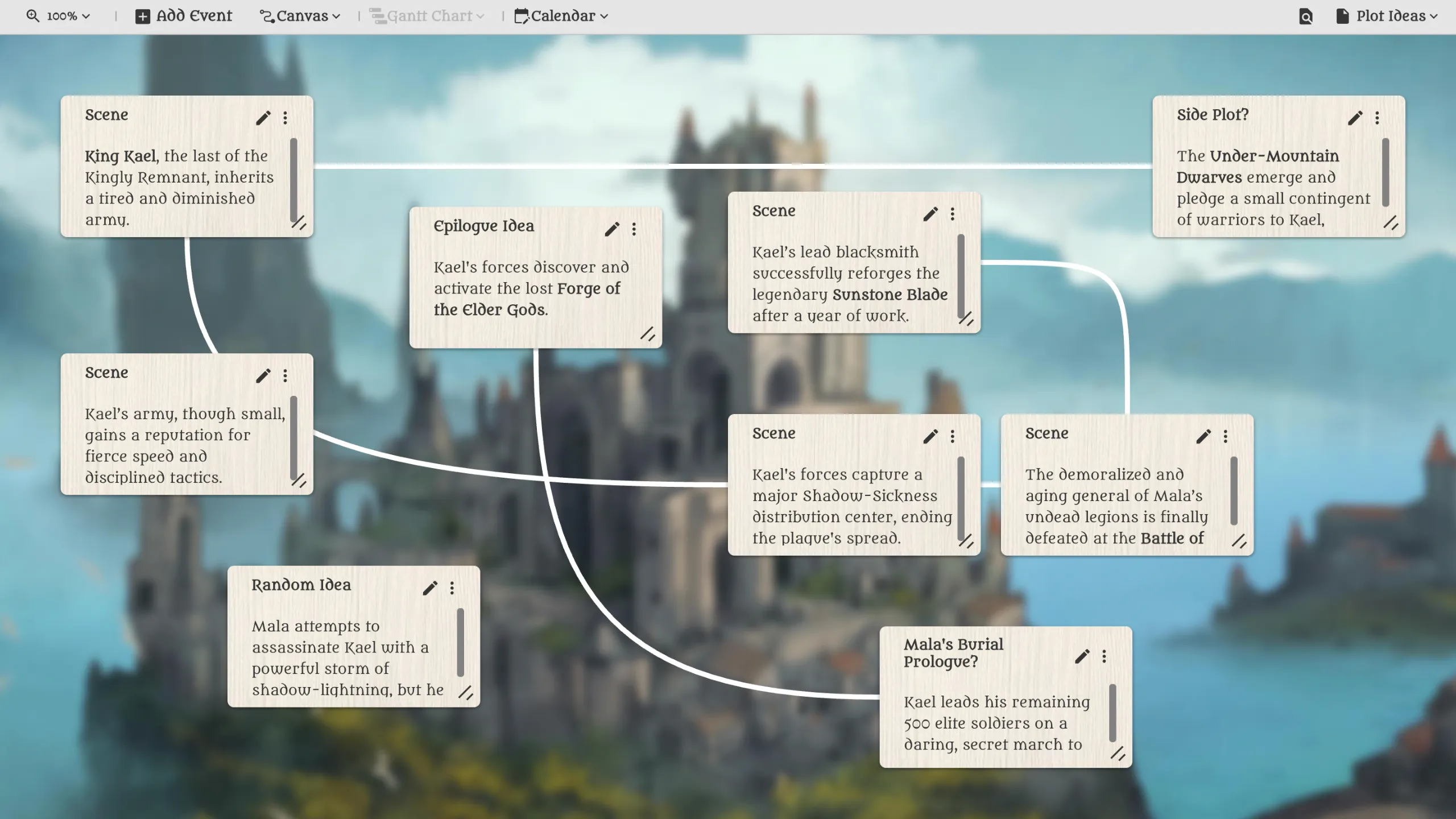The image size is (1456, 819).
Task: Click Mala's Burial Prologue? card scrollbar
Action: pyautogui.click(x=1112, y=713)
